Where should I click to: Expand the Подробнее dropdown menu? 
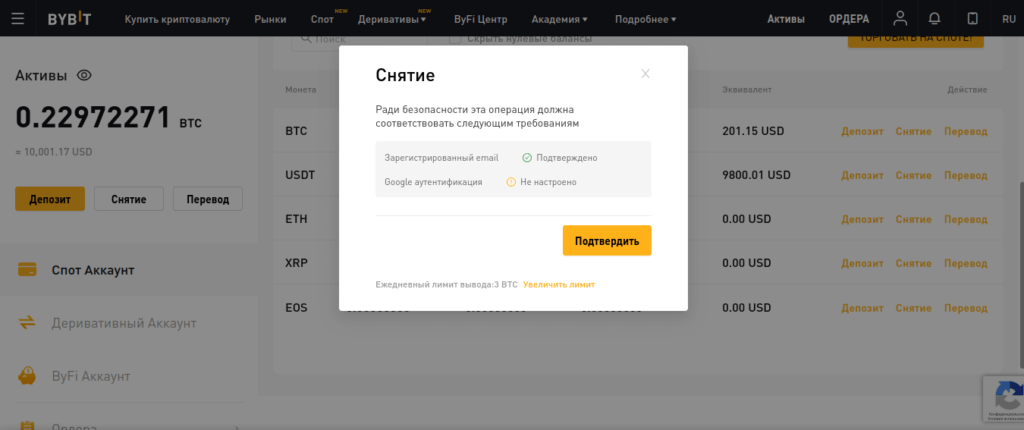point(645,19)
